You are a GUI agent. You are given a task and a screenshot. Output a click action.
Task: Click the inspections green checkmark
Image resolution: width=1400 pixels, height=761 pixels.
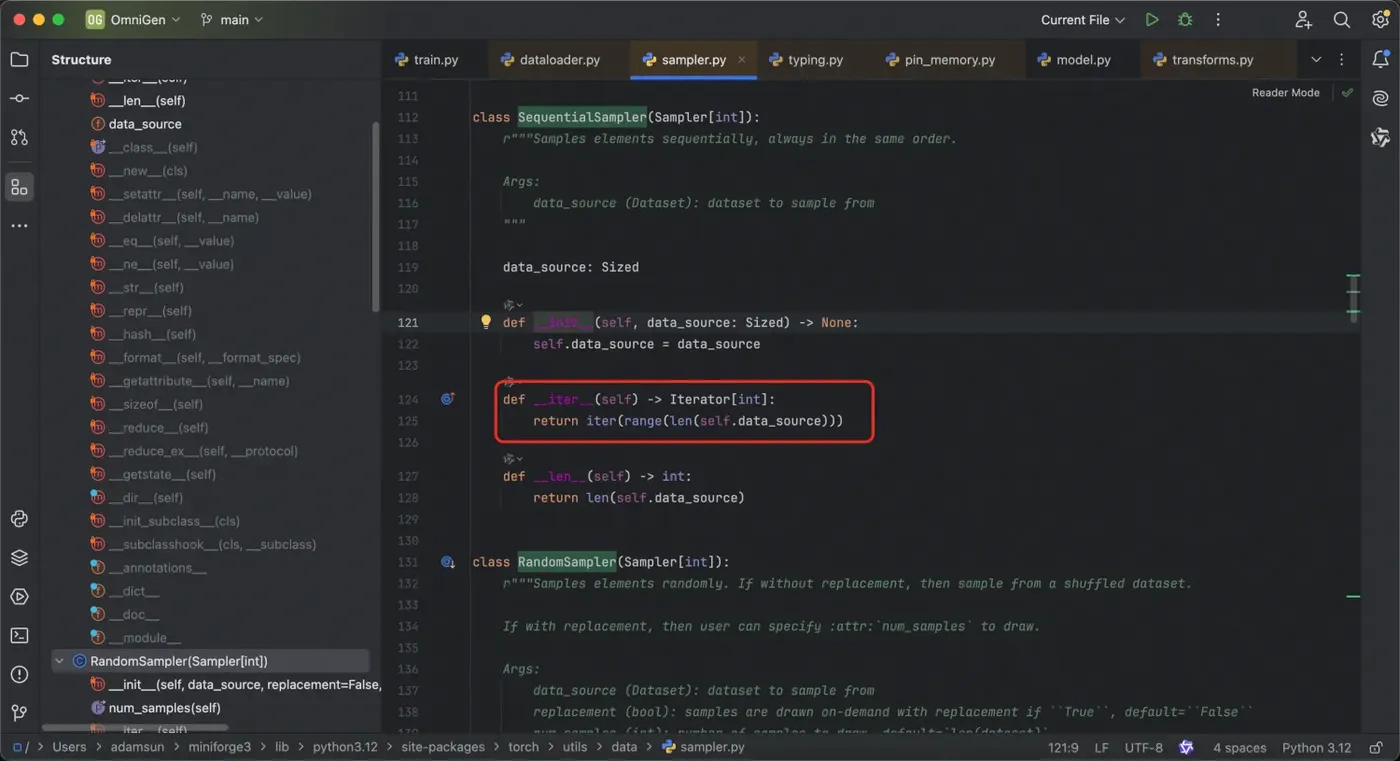tap(1347, 92)
